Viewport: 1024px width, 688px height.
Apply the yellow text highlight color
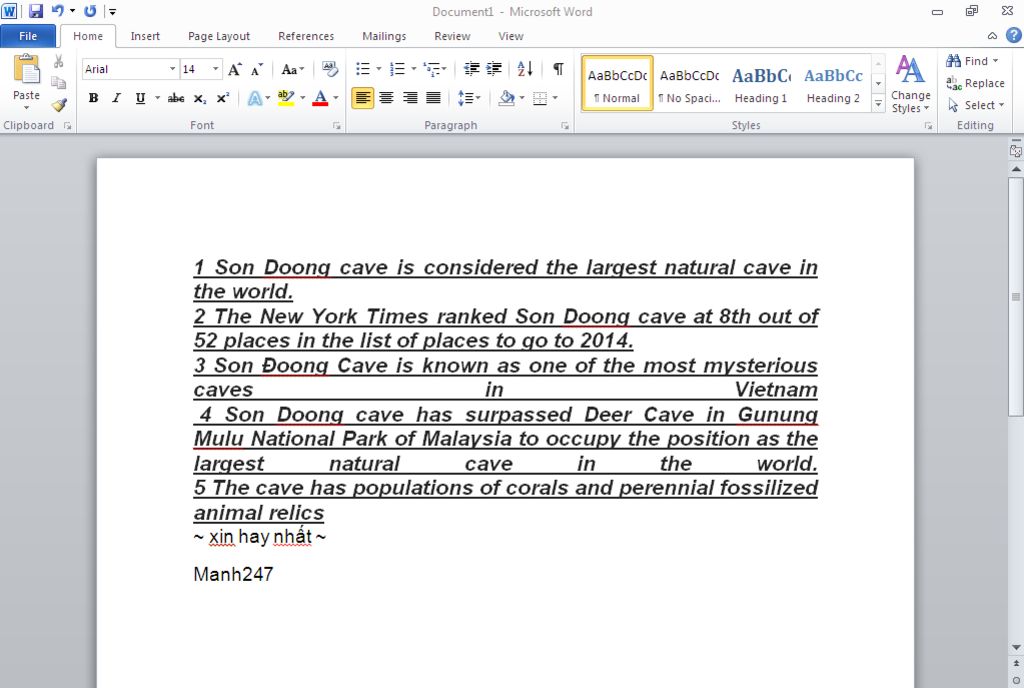coord(285,98)
